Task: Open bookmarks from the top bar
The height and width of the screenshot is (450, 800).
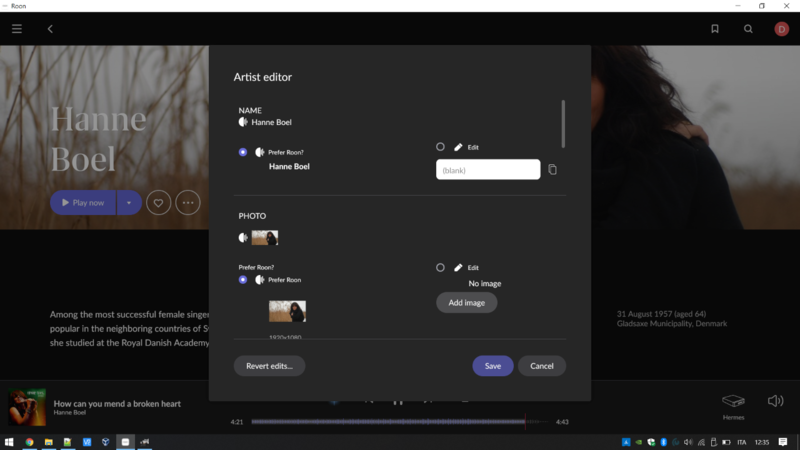Action: click(x=715, y=29)
